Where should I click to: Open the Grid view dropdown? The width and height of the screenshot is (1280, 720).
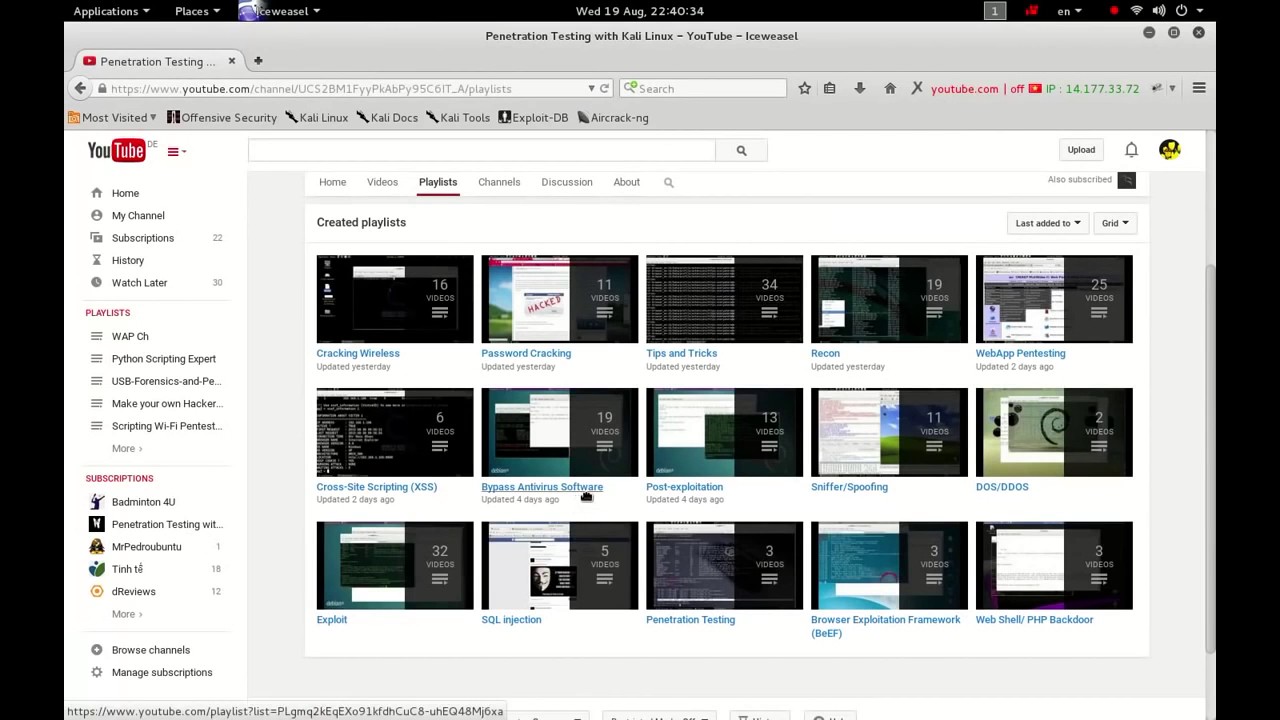click(x=1115, y=223)
